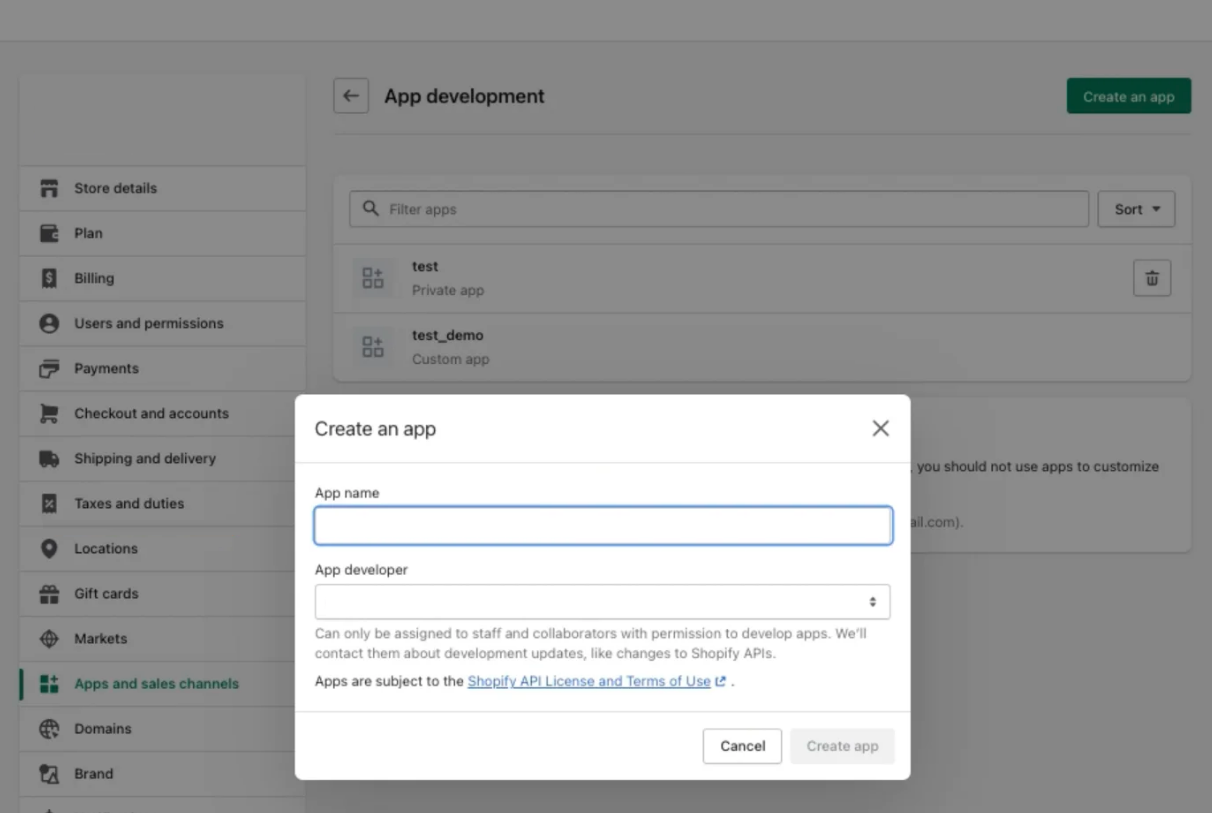
Task: Click the Checkout cart icon
Action: (x=49, y=413)
